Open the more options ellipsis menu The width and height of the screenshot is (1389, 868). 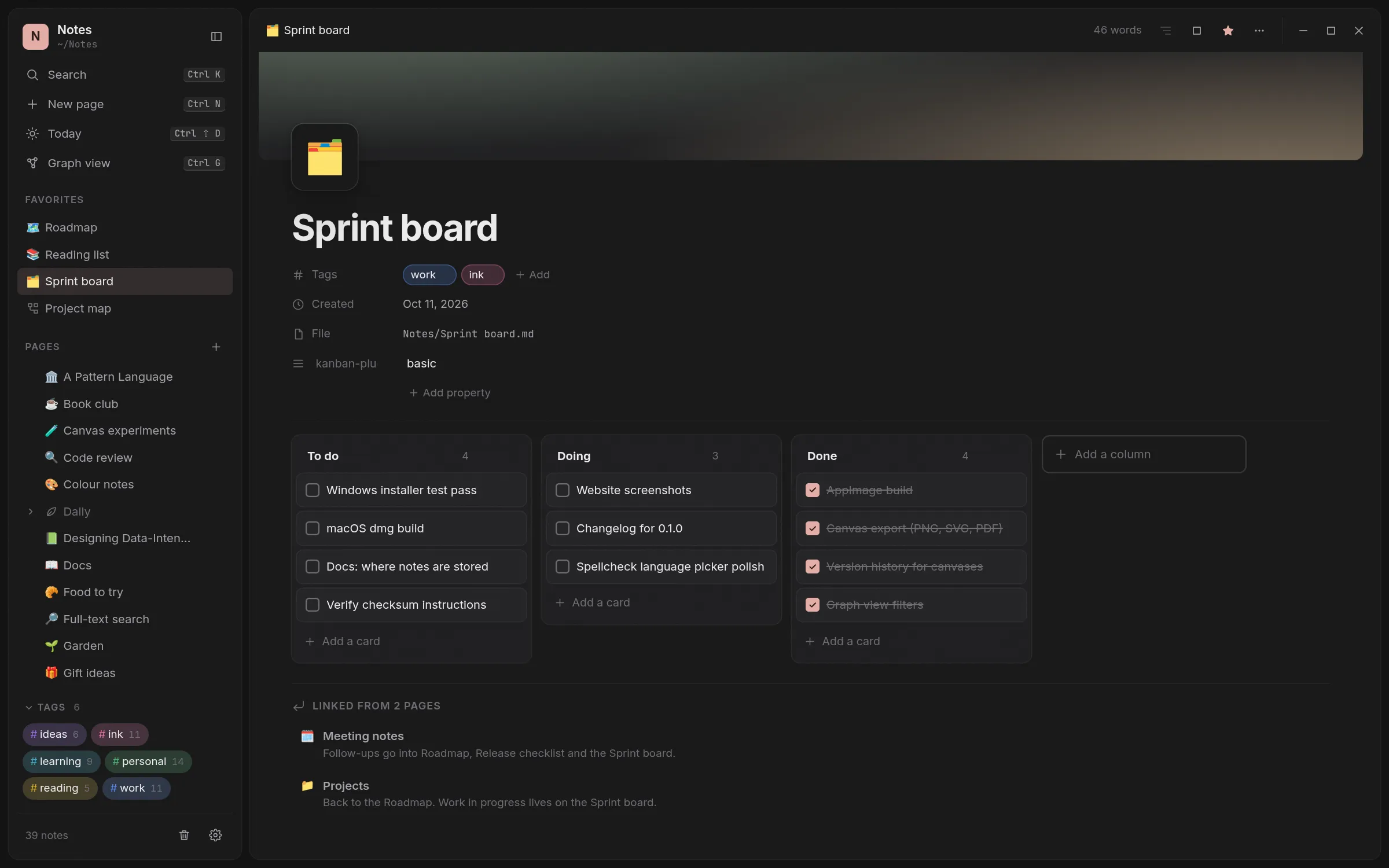(1259, 31)
